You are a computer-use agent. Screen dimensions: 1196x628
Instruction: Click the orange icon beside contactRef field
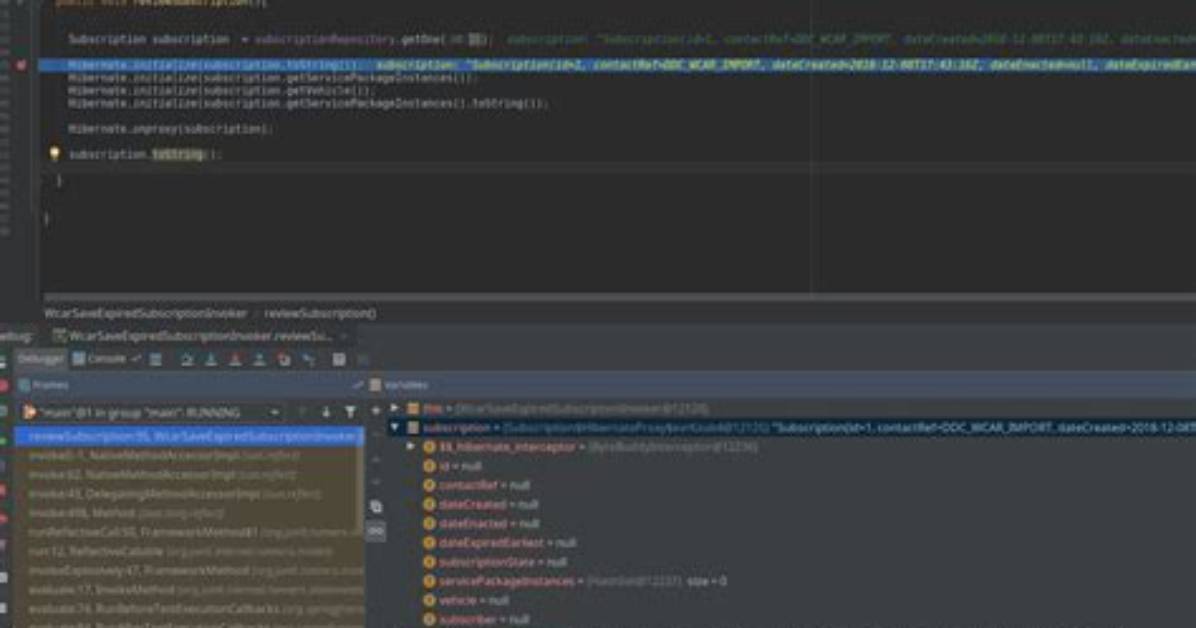(x=429, y=485)
